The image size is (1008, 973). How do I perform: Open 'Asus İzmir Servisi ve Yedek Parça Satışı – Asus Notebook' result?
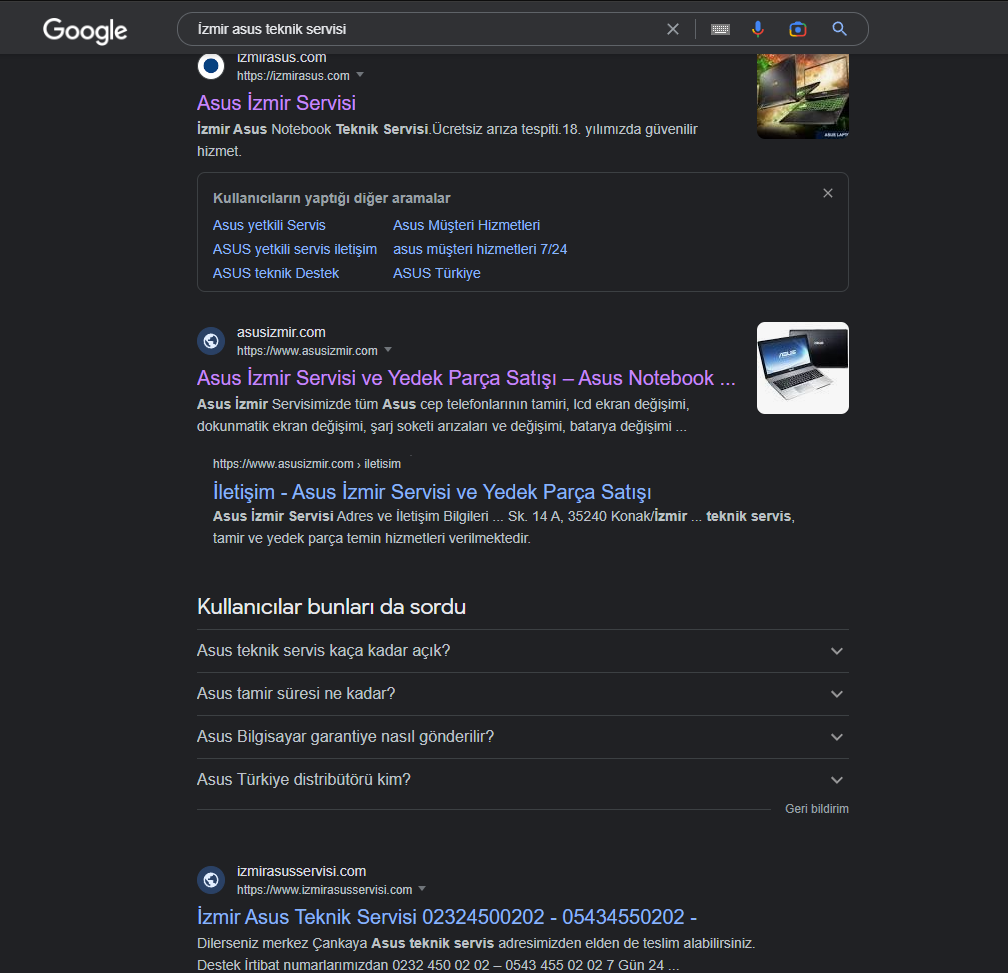(466, 378)
